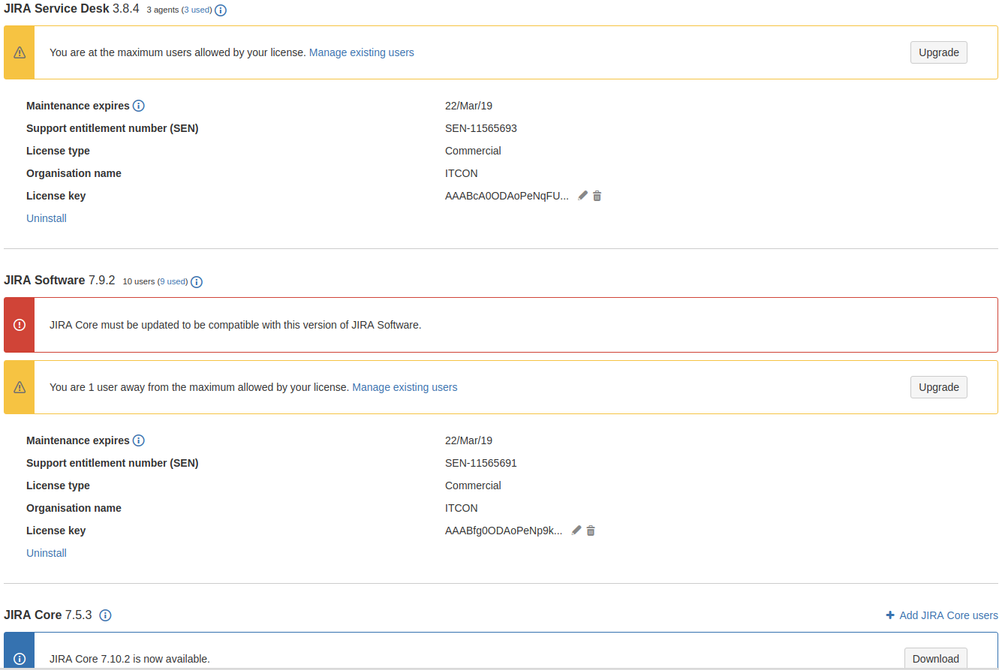
Task: Upgrade the JIRA Service Desk license
Action: [938, 52]
